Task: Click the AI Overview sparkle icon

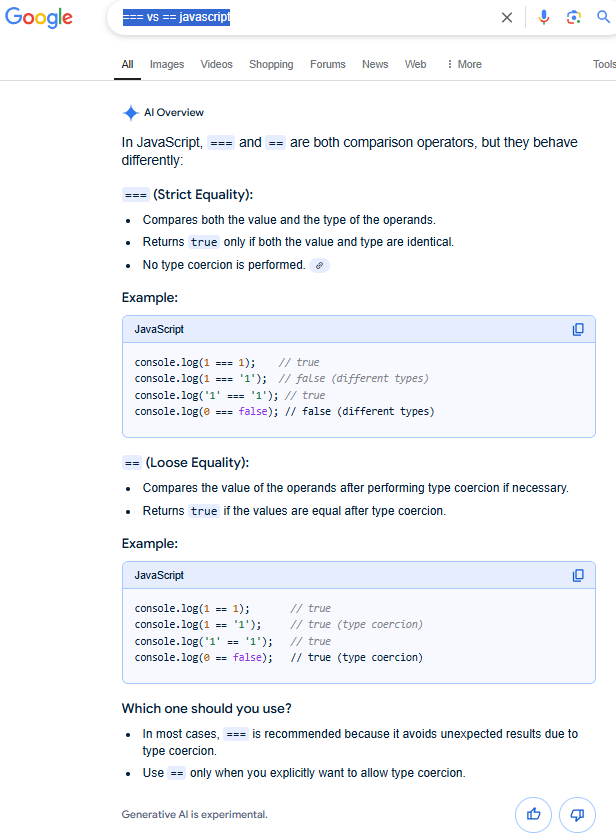Action: 130,113
